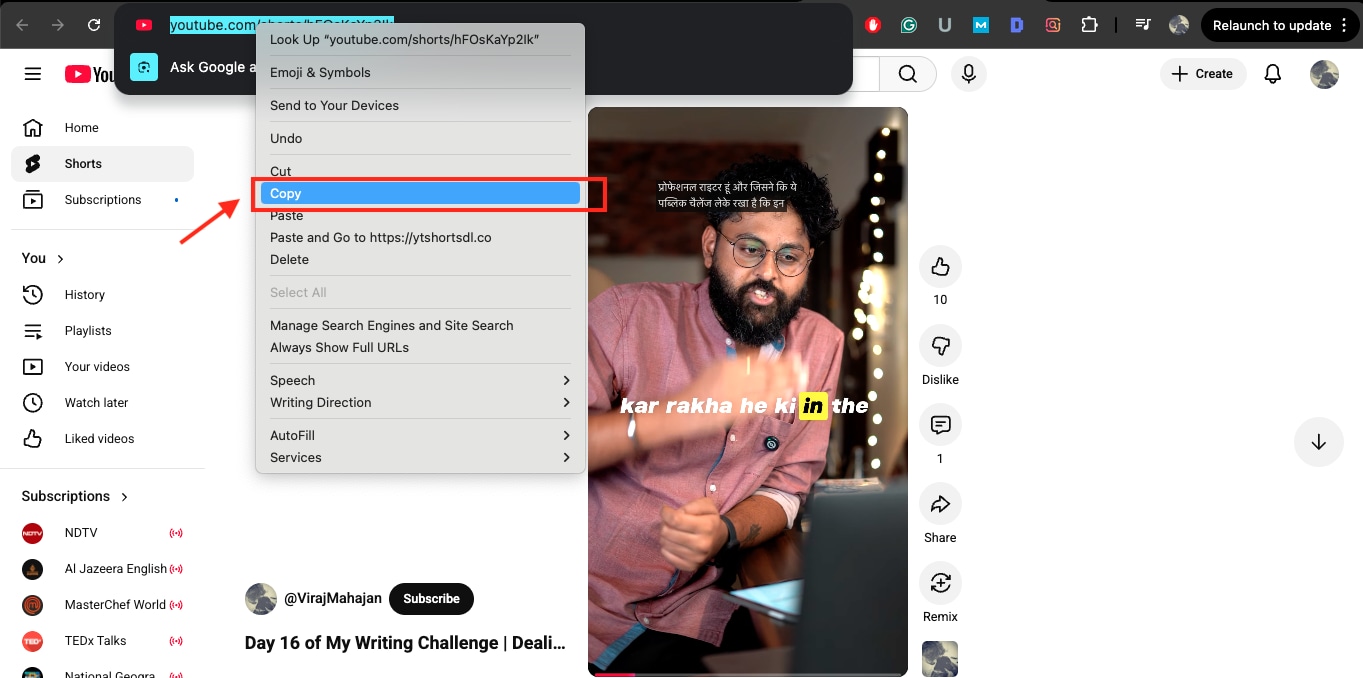Toggle the hamburger menu to collapse sidebar
Viewport: 1363px width, 678px height.
point(32,73)
